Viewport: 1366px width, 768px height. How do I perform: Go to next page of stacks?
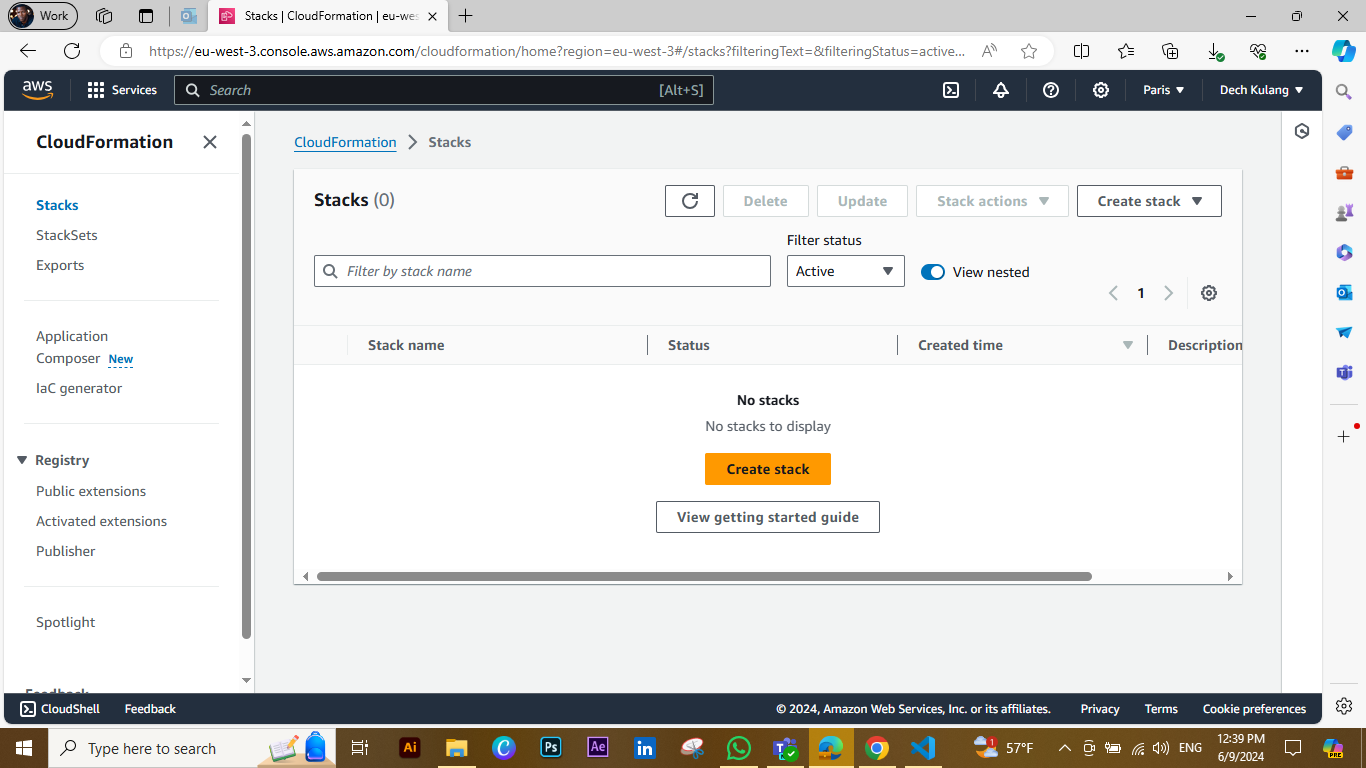click(x=1168, y=293)
